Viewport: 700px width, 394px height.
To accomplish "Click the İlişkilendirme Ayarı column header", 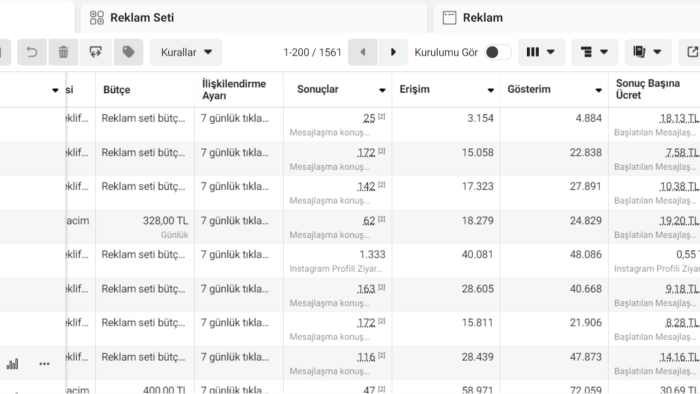I will coord(233,90).
